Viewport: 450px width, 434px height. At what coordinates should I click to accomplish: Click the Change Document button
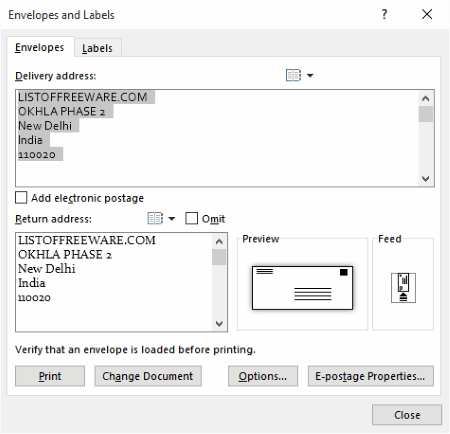(148, 376)
